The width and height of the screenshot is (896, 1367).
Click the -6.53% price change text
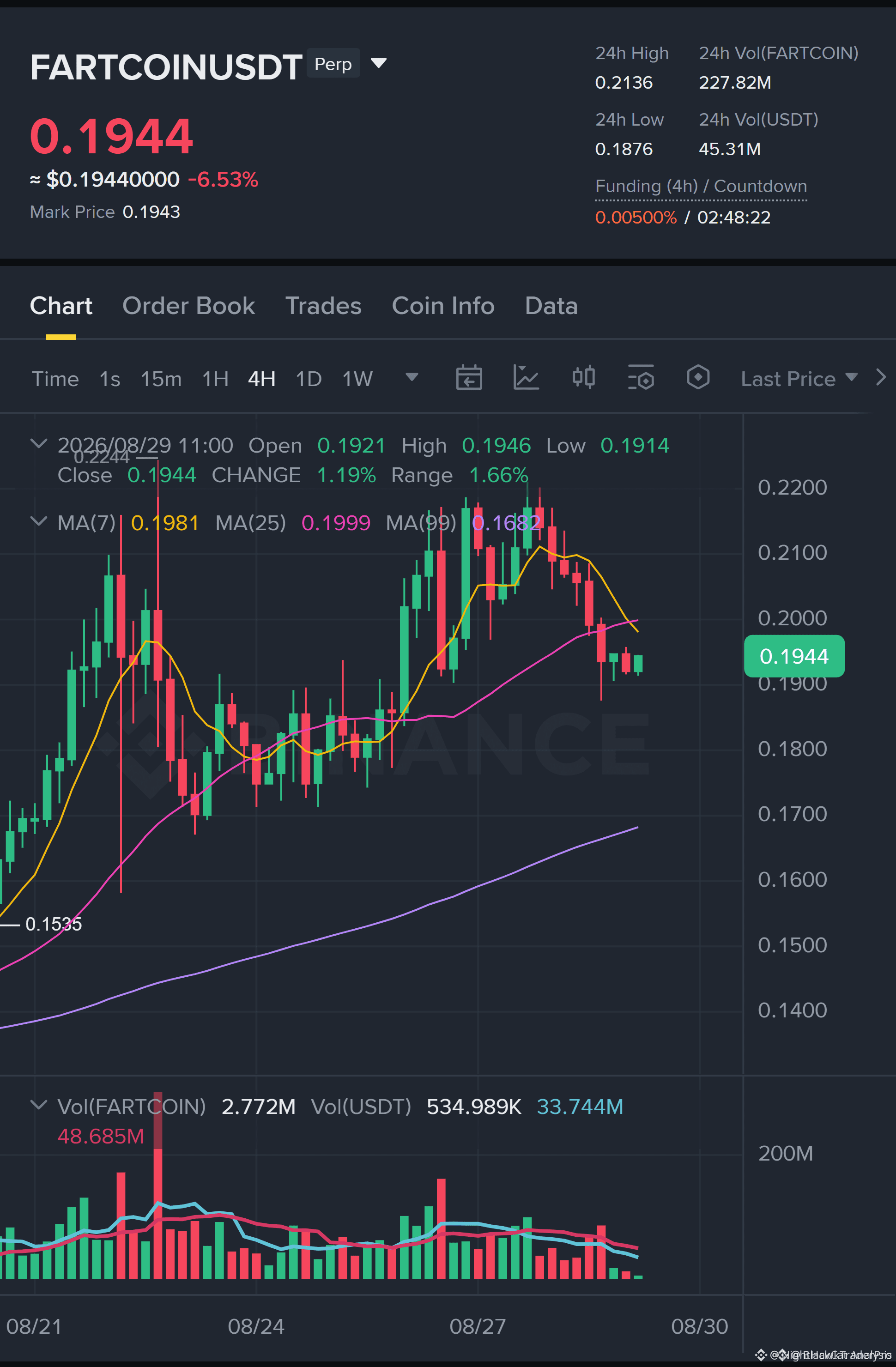(x=223, y=179)
